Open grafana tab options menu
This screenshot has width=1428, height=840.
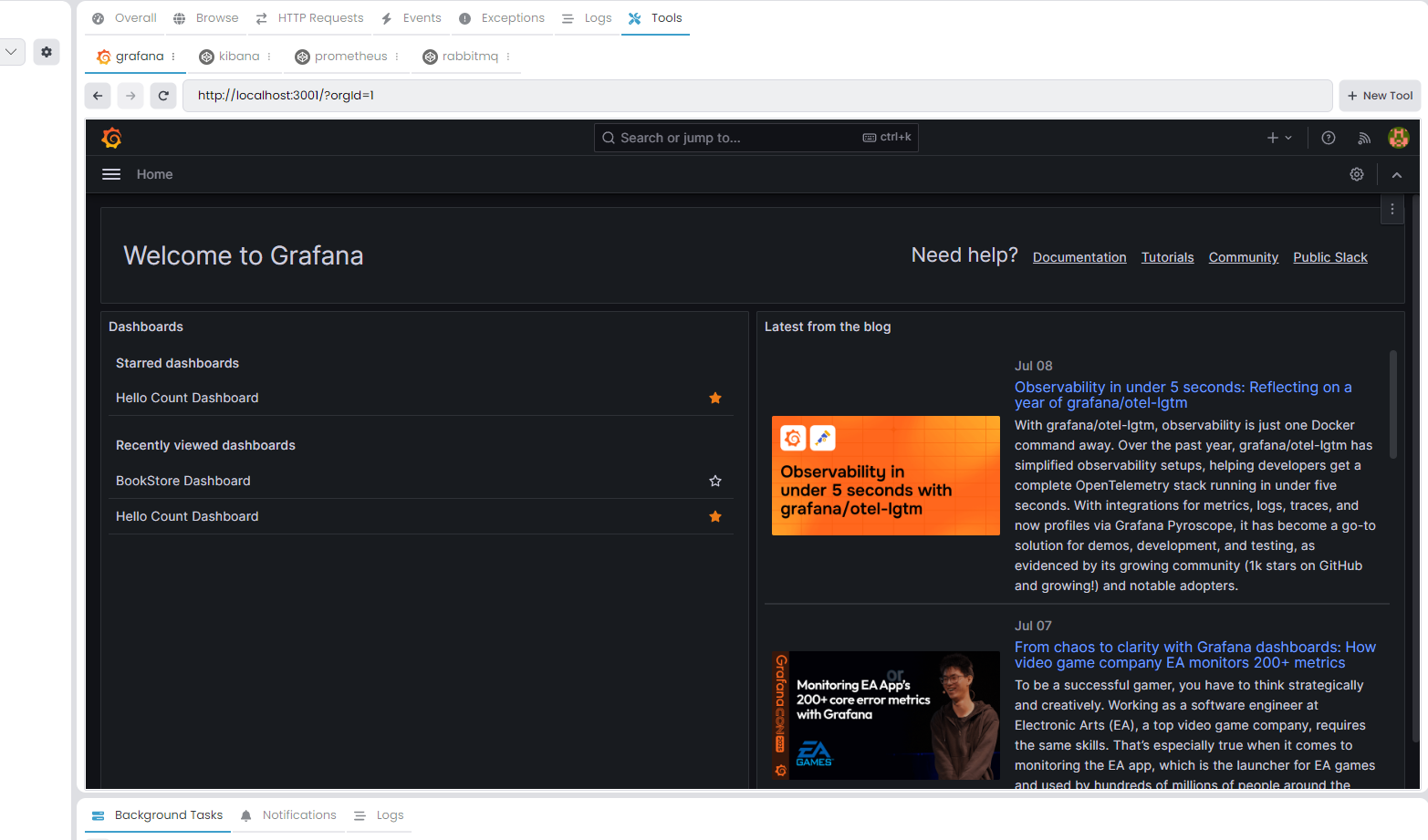pyautogui.click(x=173, y=57)
